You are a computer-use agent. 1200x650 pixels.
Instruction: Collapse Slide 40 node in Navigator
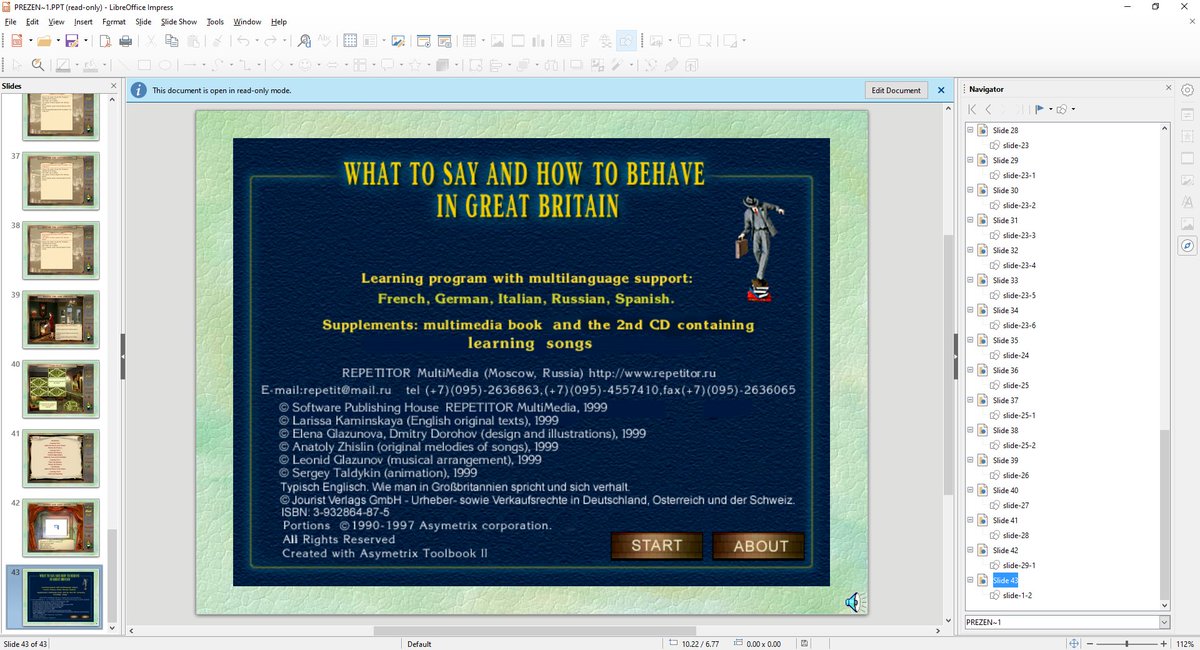969,490
